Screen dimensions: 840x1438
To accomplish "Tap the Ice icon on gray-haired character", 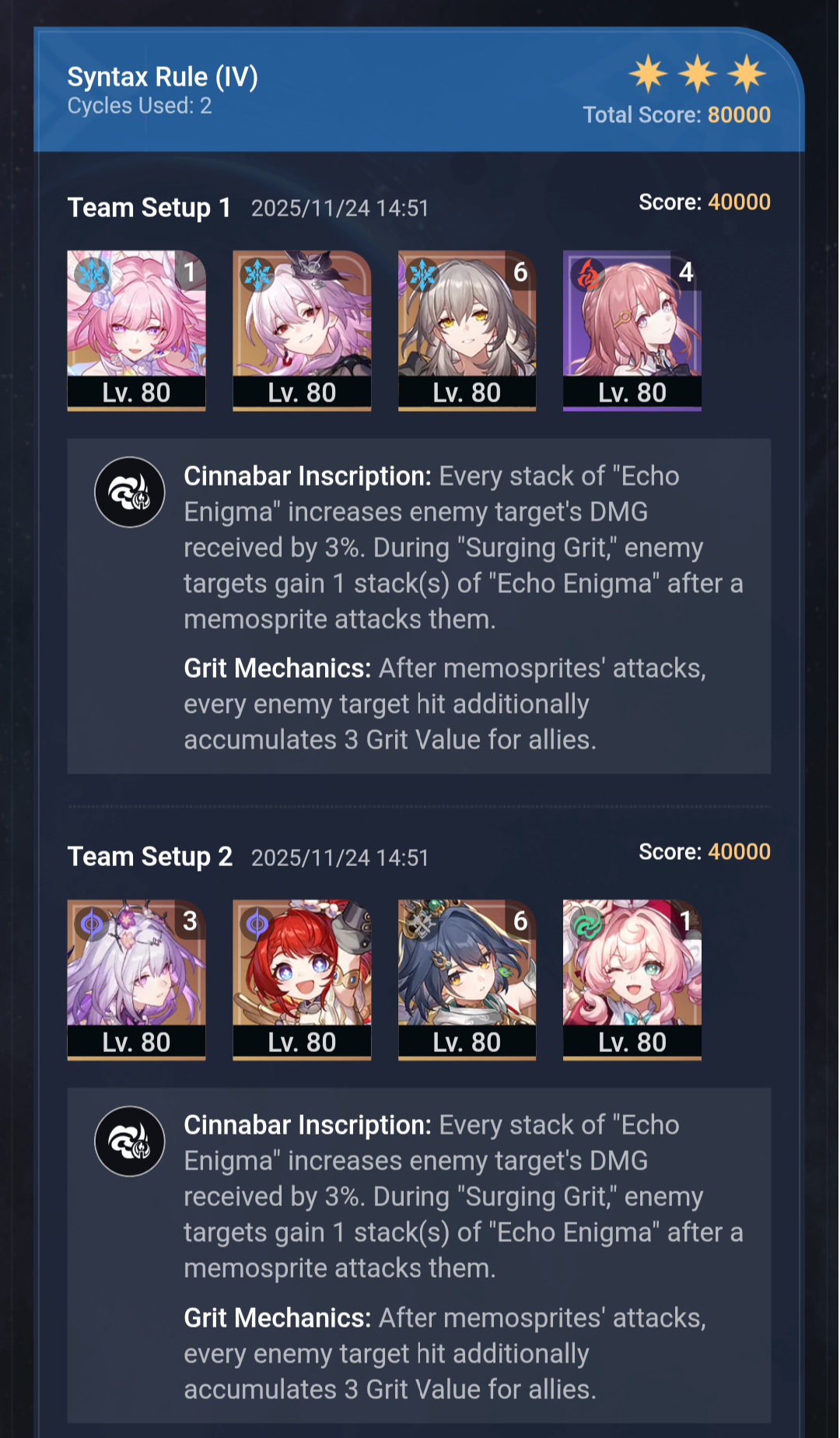I will point(422,274).
